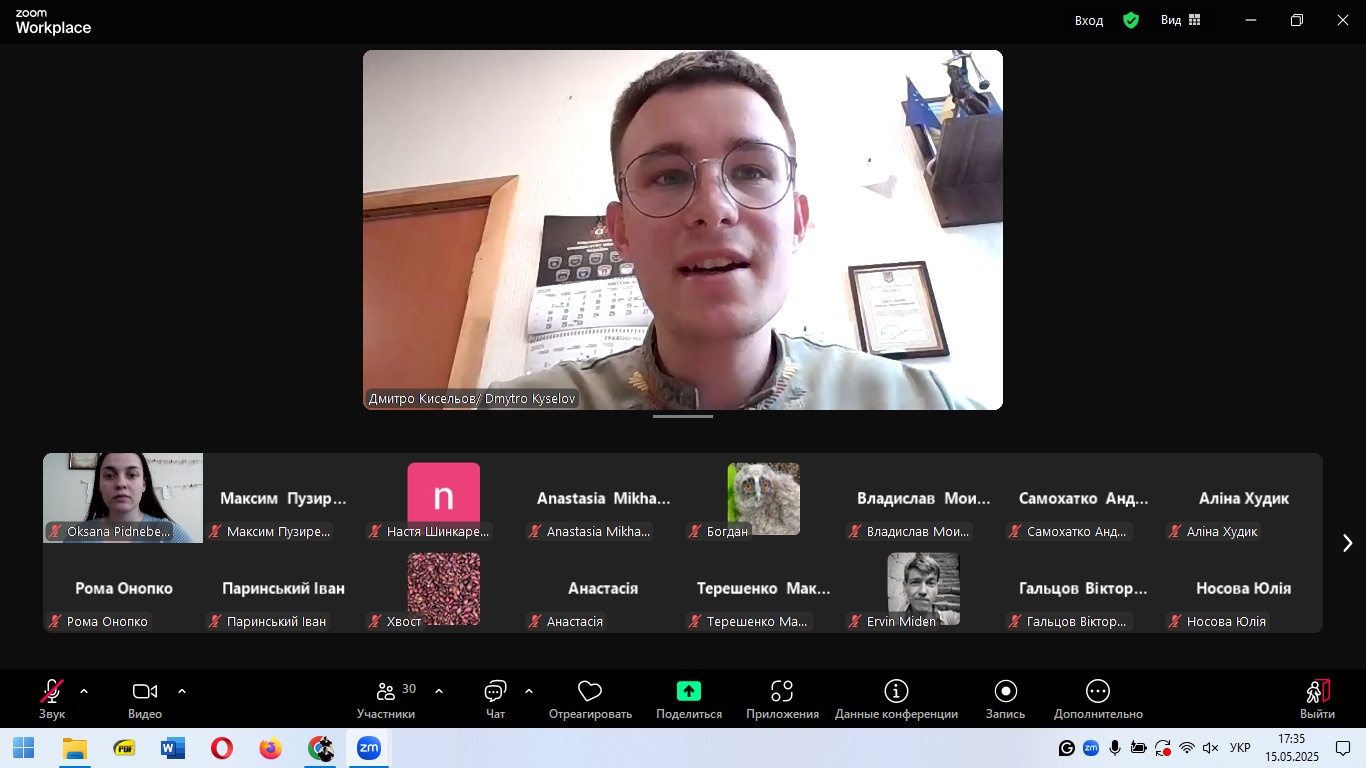Click the green encryption shield icon
Image resolution: width=1366 pixels, height=768 pixels.
tap(1131, 20)
